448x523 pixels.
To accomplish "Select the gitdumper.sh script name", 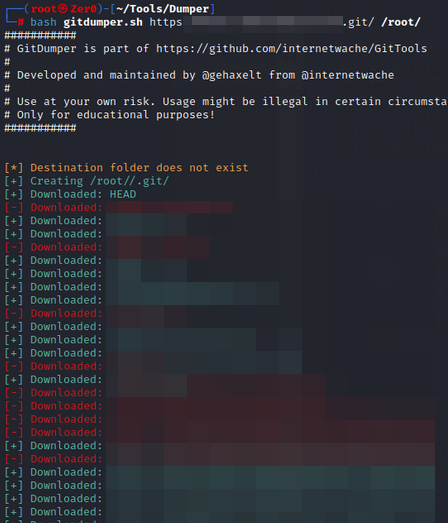I will (x=103, y=22).
